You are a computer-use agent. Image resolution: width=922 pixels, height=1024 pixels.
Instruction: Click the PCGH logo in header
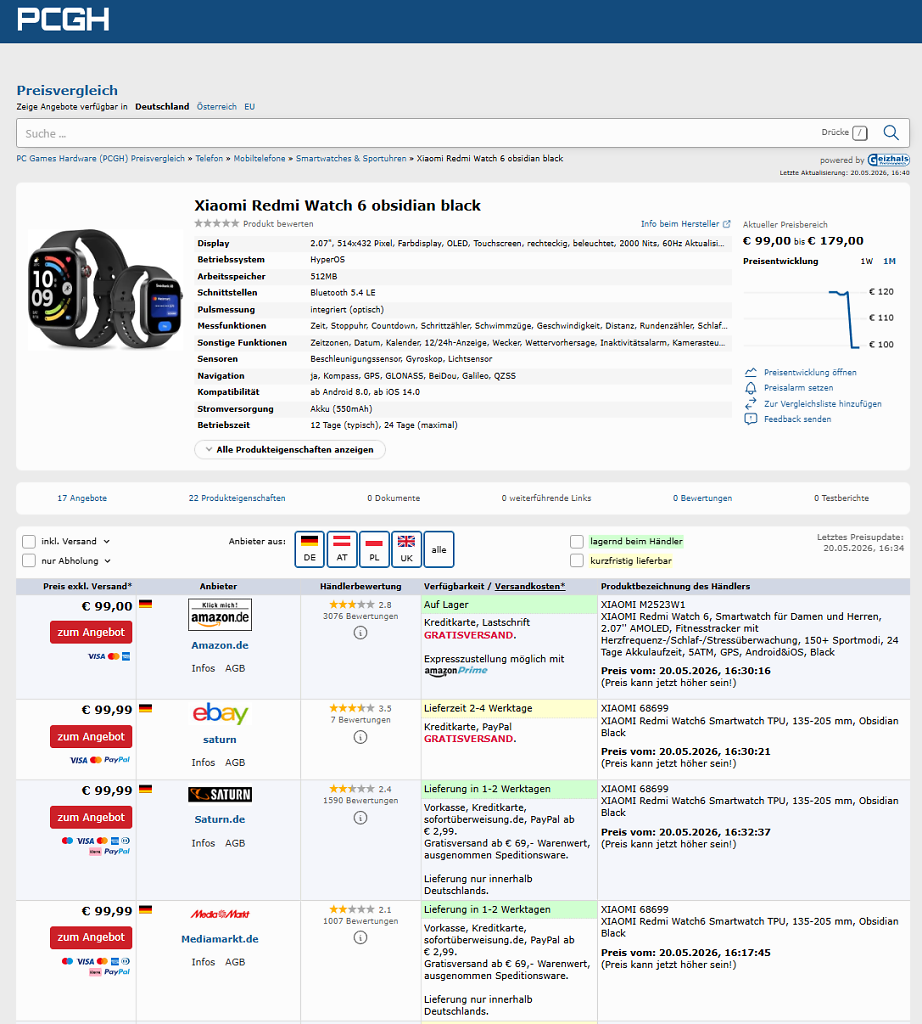tap(63, 19)
